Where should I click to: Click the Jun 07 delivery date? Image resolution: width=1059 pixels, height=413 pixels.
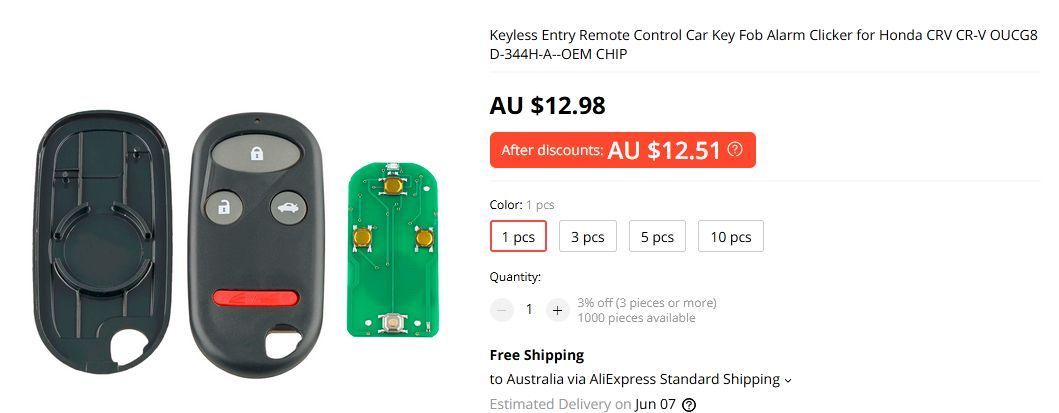(x=655, y=404)
